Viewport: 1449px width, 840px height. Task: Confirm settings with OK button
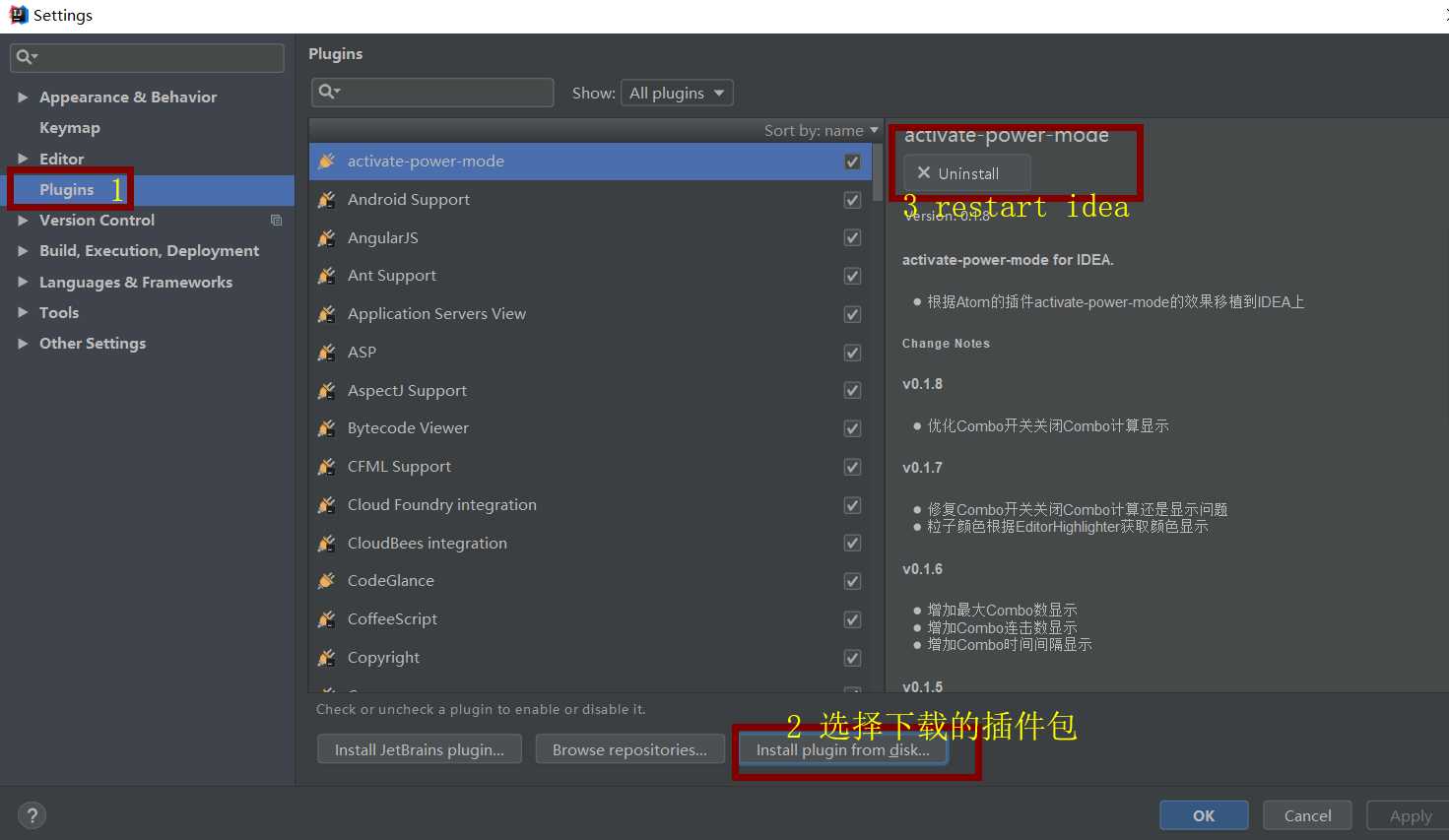tap(1204, 815)
